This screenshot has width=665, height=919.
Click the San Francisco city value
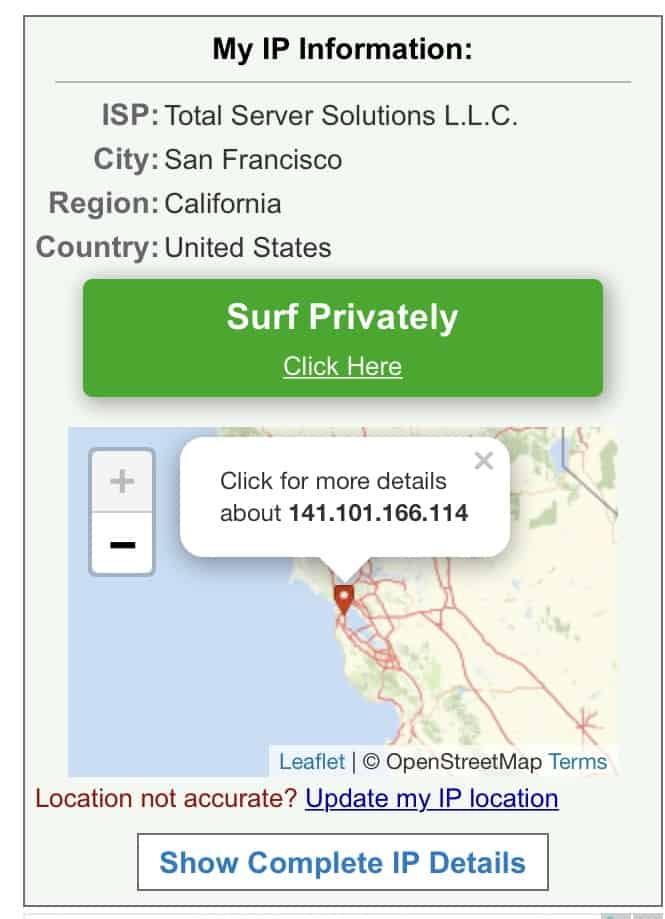coord(253,159)
